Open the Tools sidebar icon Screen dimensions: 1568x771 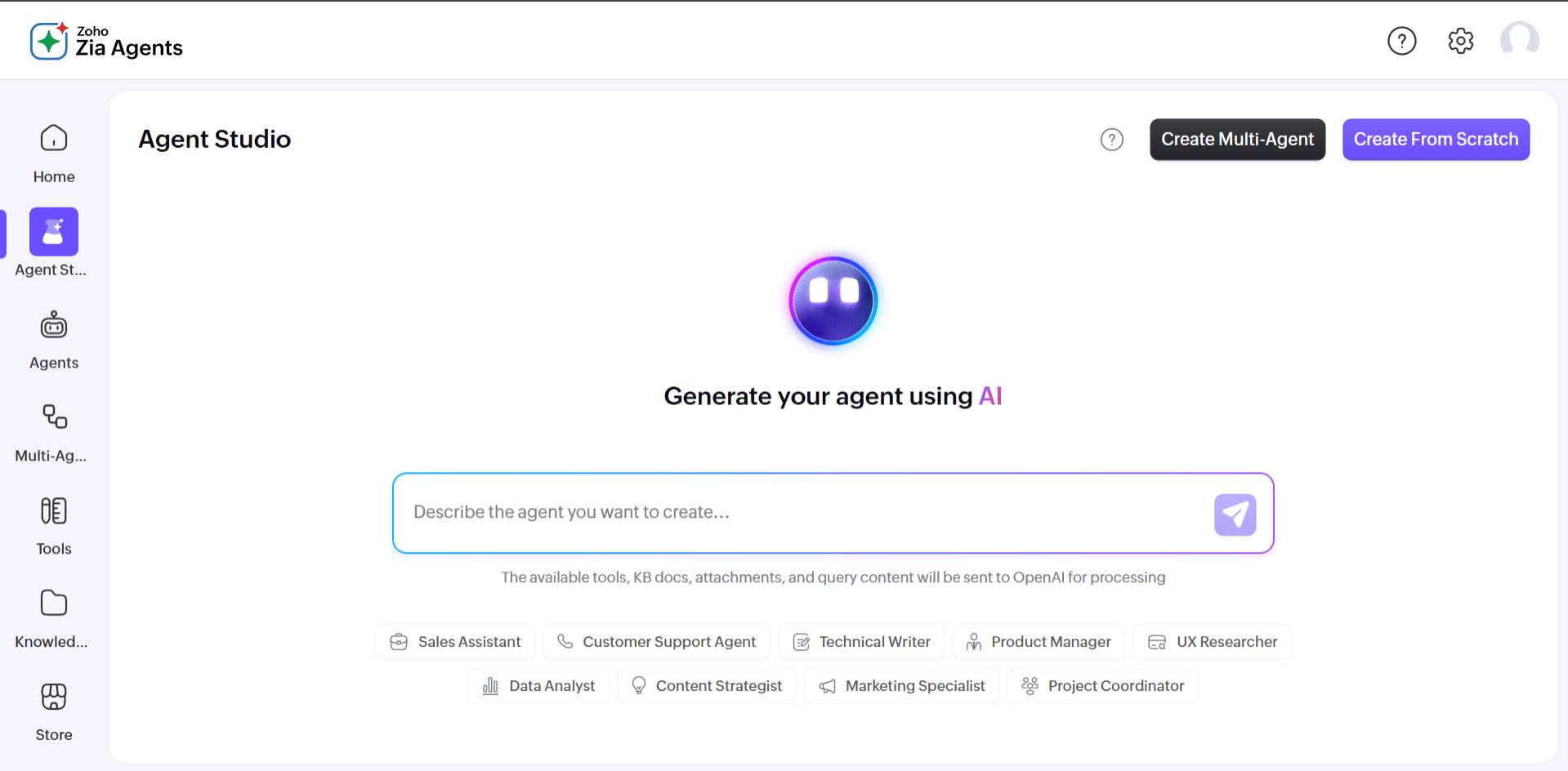point(54,511)
